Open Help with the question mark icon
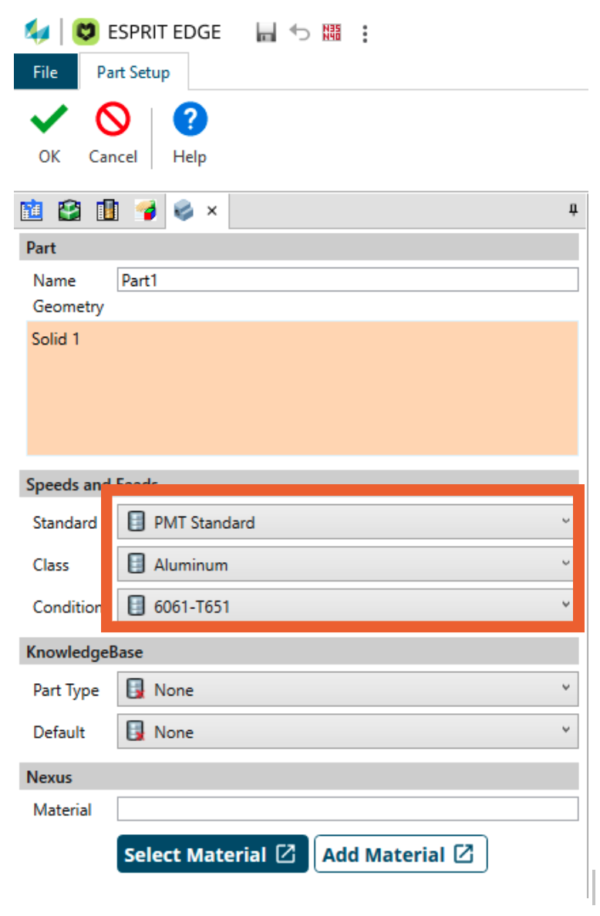 pyautogui.click(x=189, y=122)
